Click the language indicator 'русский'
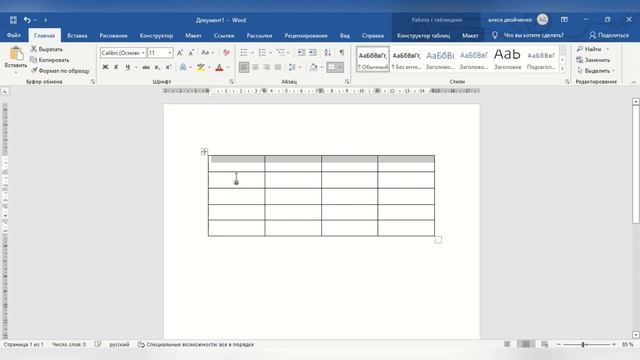 [x=119, y=344]
